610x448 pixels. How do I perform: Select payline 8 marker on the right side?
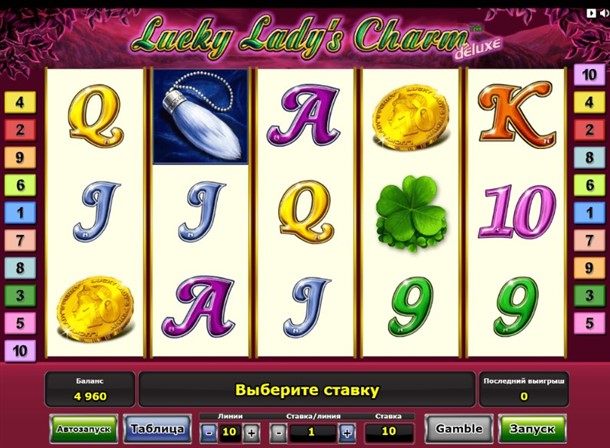coord(589,158)
